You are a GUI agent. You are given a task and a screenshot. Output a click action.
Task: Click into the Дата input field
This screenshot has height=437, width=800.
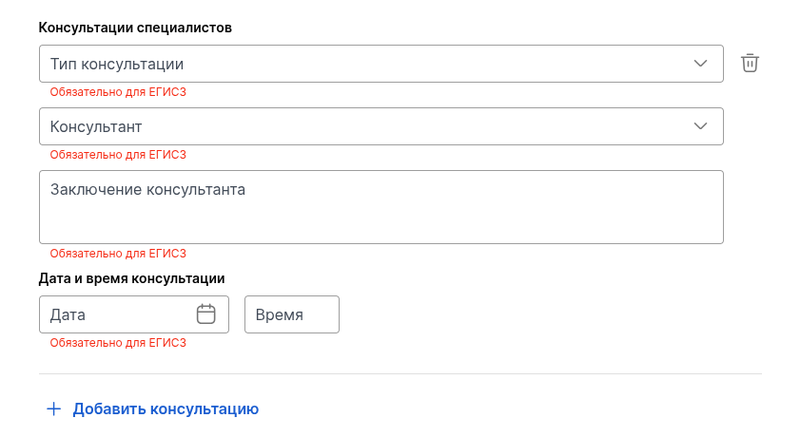click(x=134, y=315)
